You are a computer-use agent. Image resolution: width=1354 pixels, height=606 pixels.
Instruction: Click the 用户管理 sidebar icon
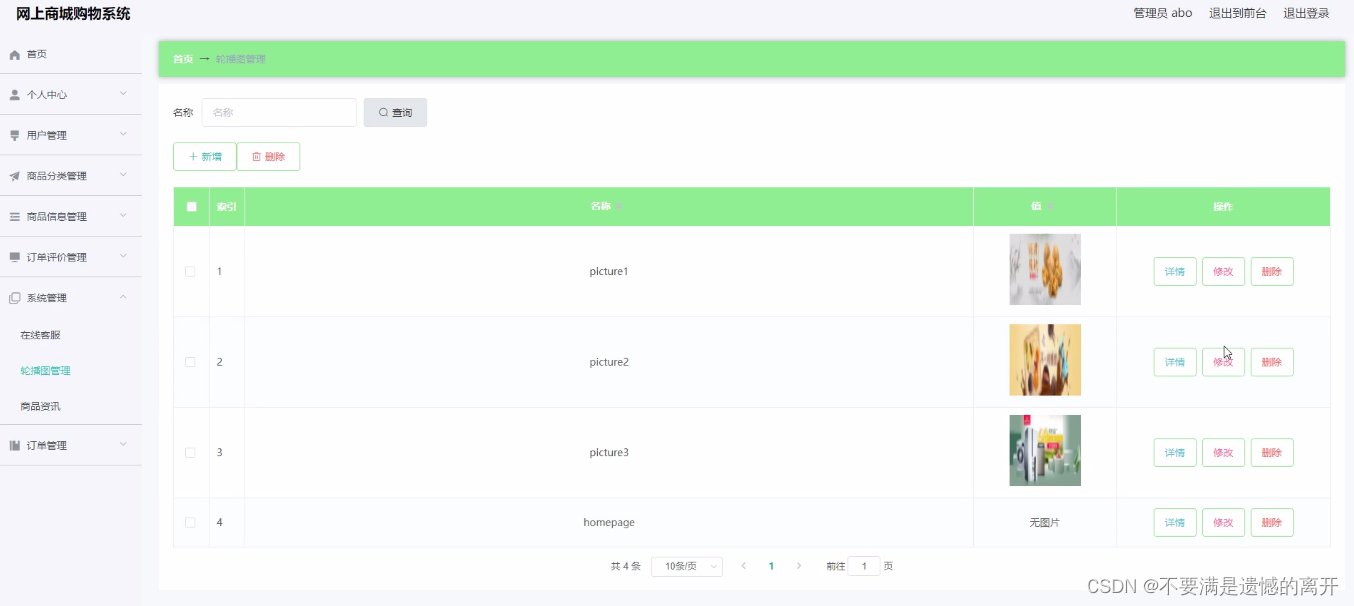(14, 135)
